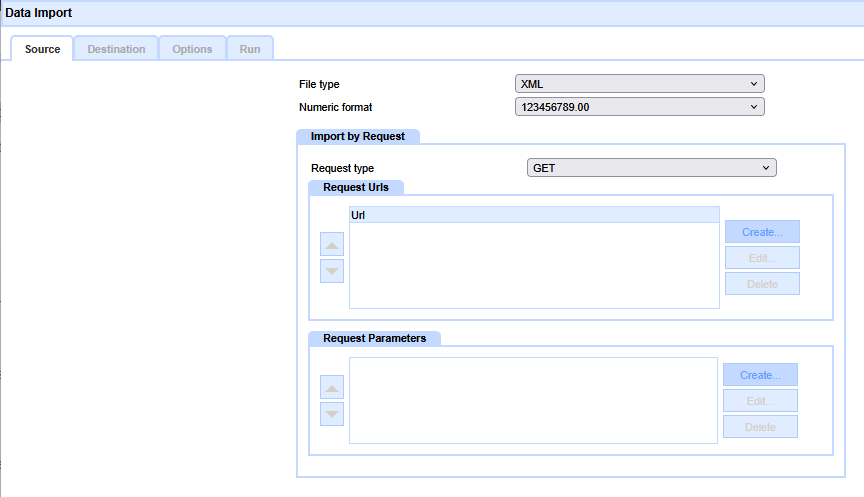This screenshot has height=497, width=864.
Task: Click the empty Request Urls list area
Action: [534, 265]
